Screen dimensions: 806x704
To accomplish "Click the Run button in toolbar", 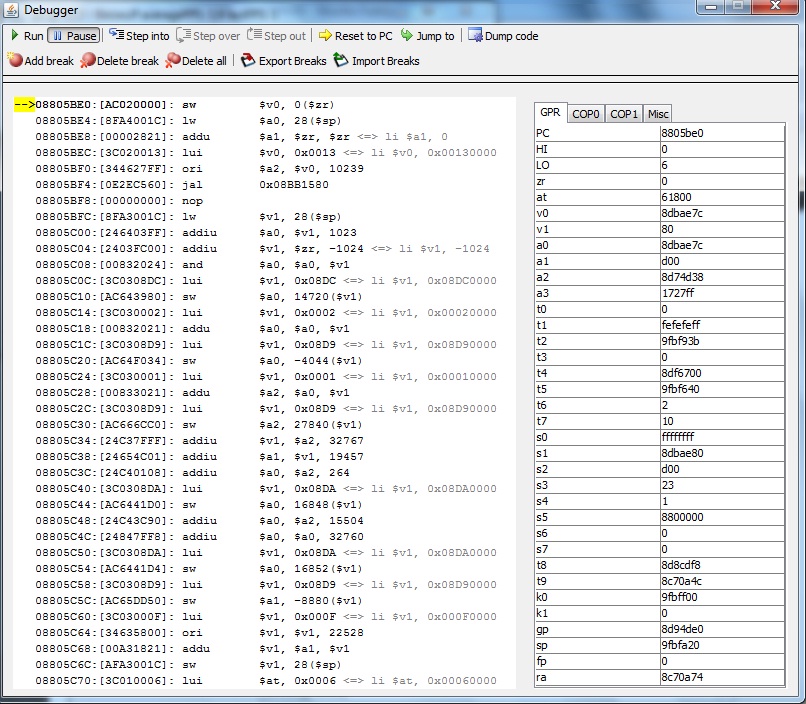I will 26,36.
